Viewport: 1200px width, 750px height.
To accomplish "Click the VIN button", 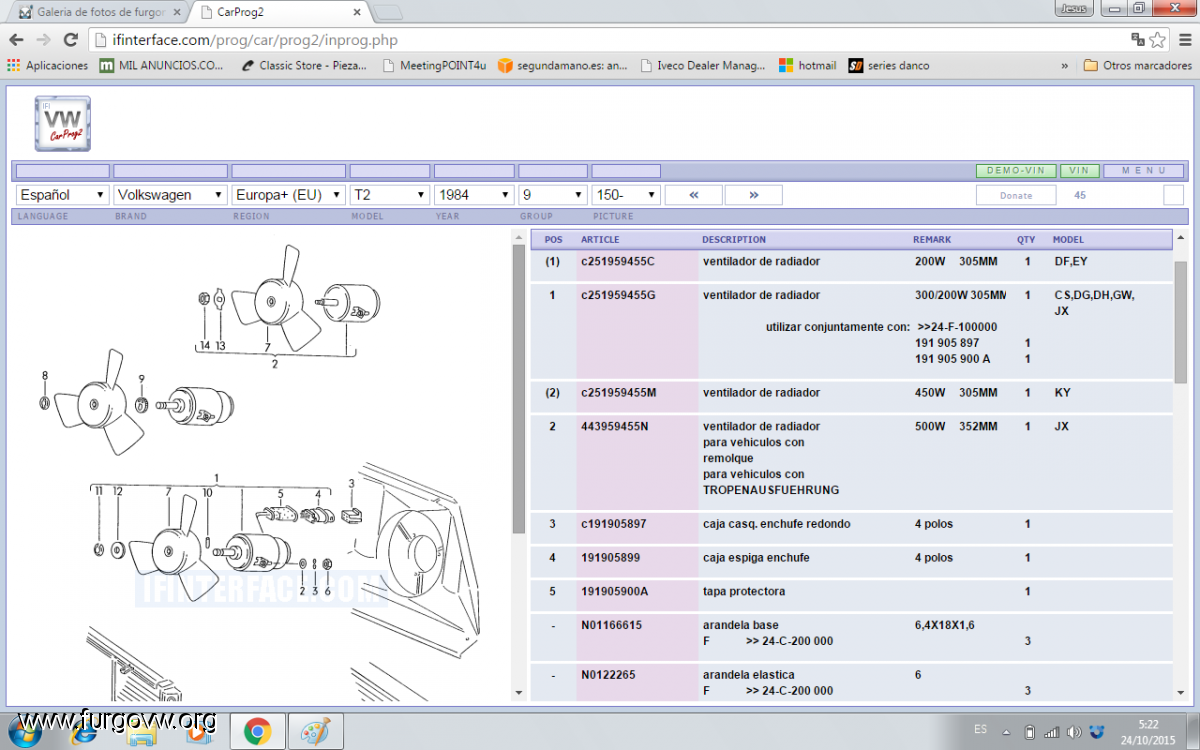I will point(1080,171).
